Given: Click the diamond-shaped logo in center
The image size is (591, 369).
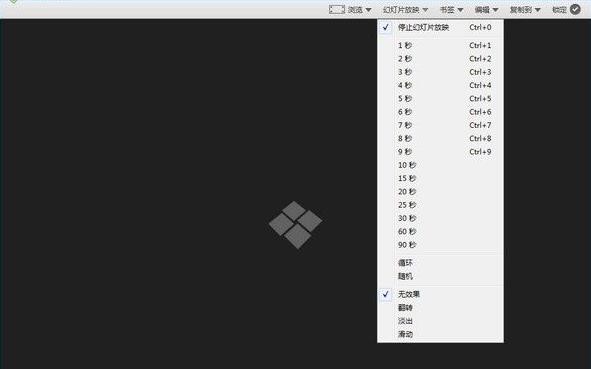Looking at the screenshot, I should pyautogui.click(x=296, y=225).
